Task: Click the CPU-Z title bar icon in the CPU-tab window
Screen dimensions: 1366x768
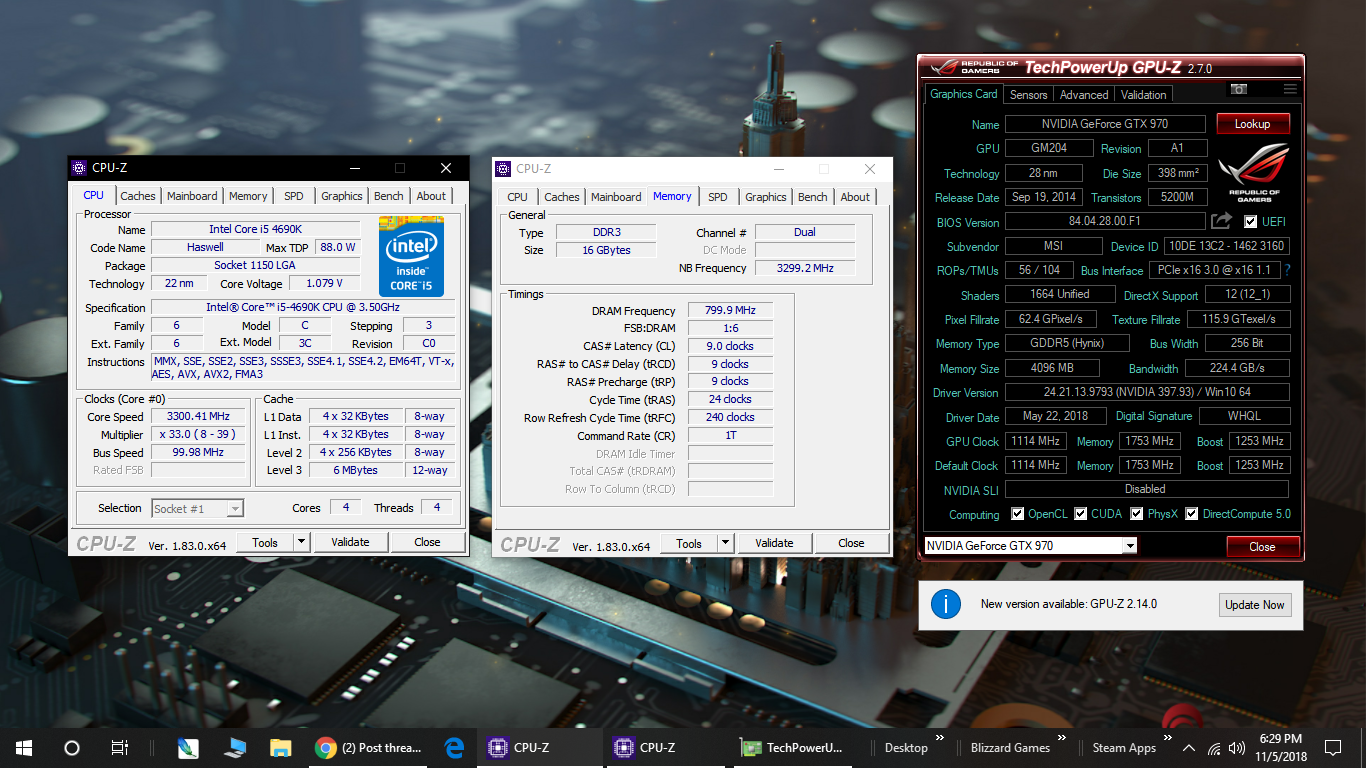Action: pos(79,168)
